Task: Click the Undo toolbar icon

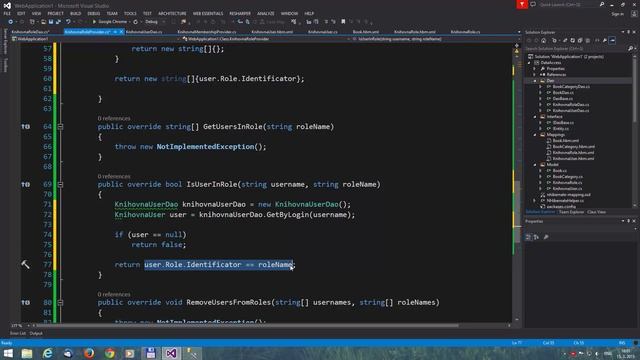Action: pyautogui.click(x=68, y=22)
